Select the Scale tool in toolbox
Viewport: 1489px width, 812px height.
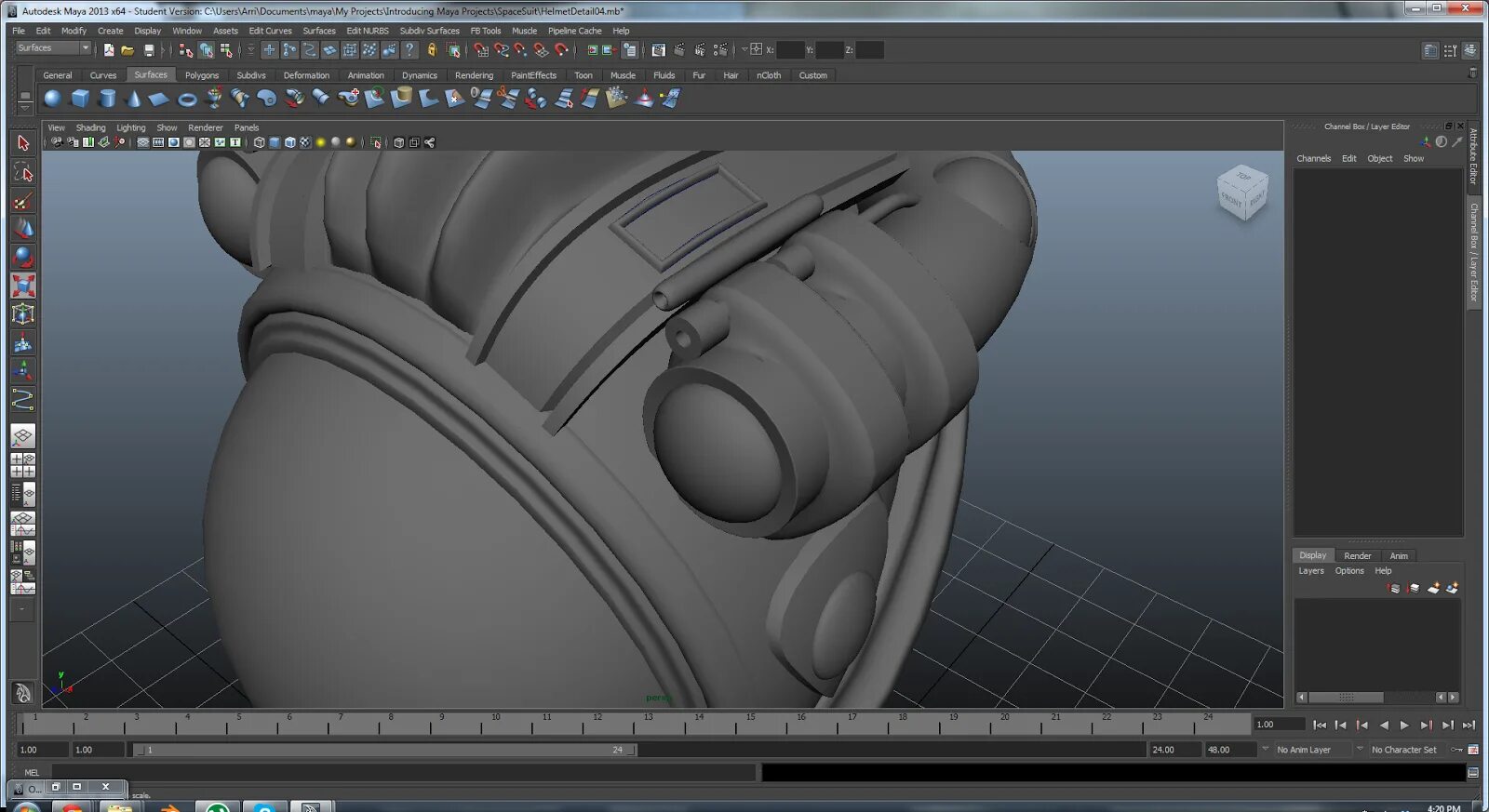tap(23, 286)
